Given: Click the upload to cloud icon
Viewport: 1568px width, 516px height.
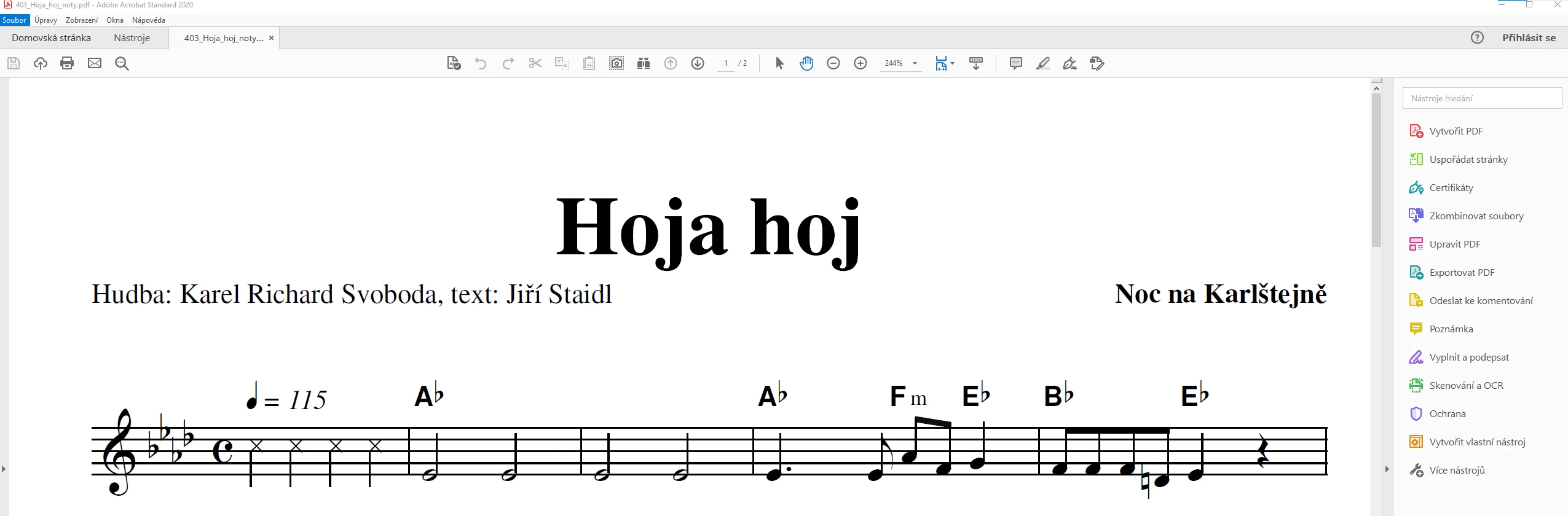Looking at the screenshot, I should click(x=41, y=63).
